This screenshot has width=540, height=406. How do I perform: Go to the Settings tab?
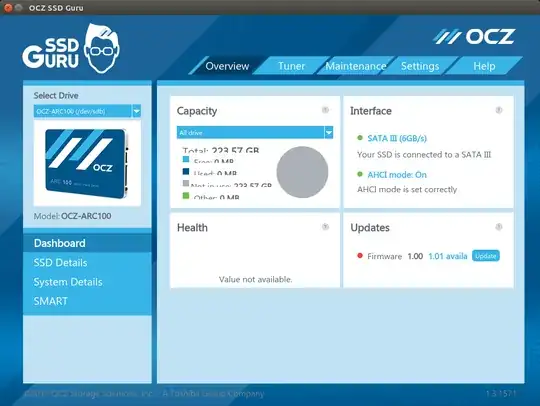click(x=420, y=66)
